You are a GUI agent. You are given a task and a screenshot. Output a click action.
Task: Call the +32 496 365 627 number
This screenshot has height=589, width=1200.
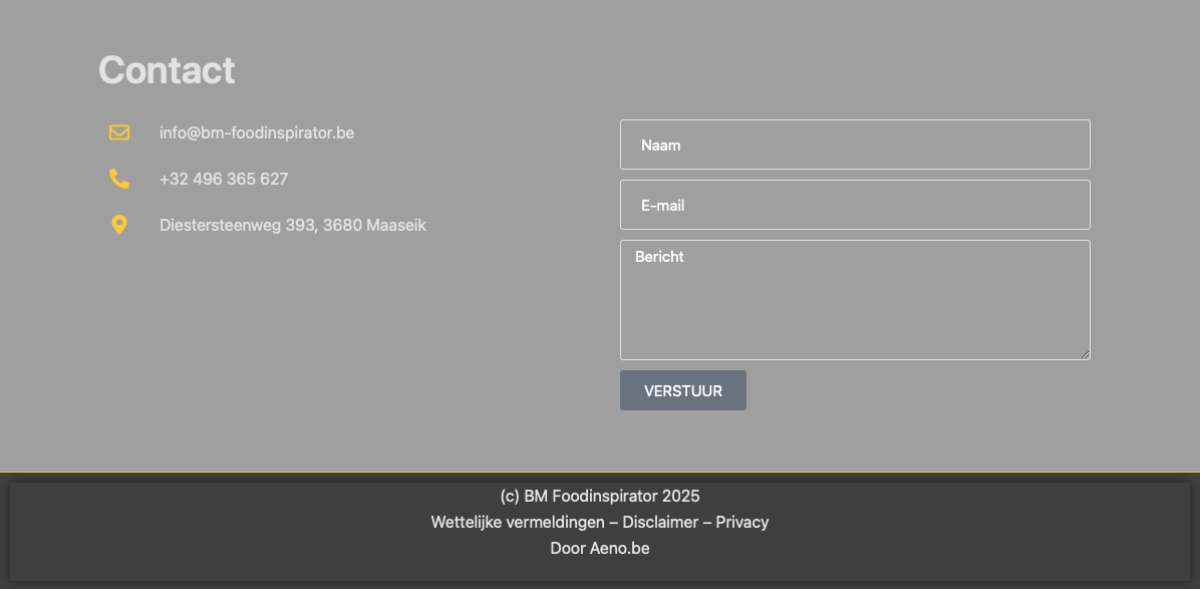(x=223, y=179)
